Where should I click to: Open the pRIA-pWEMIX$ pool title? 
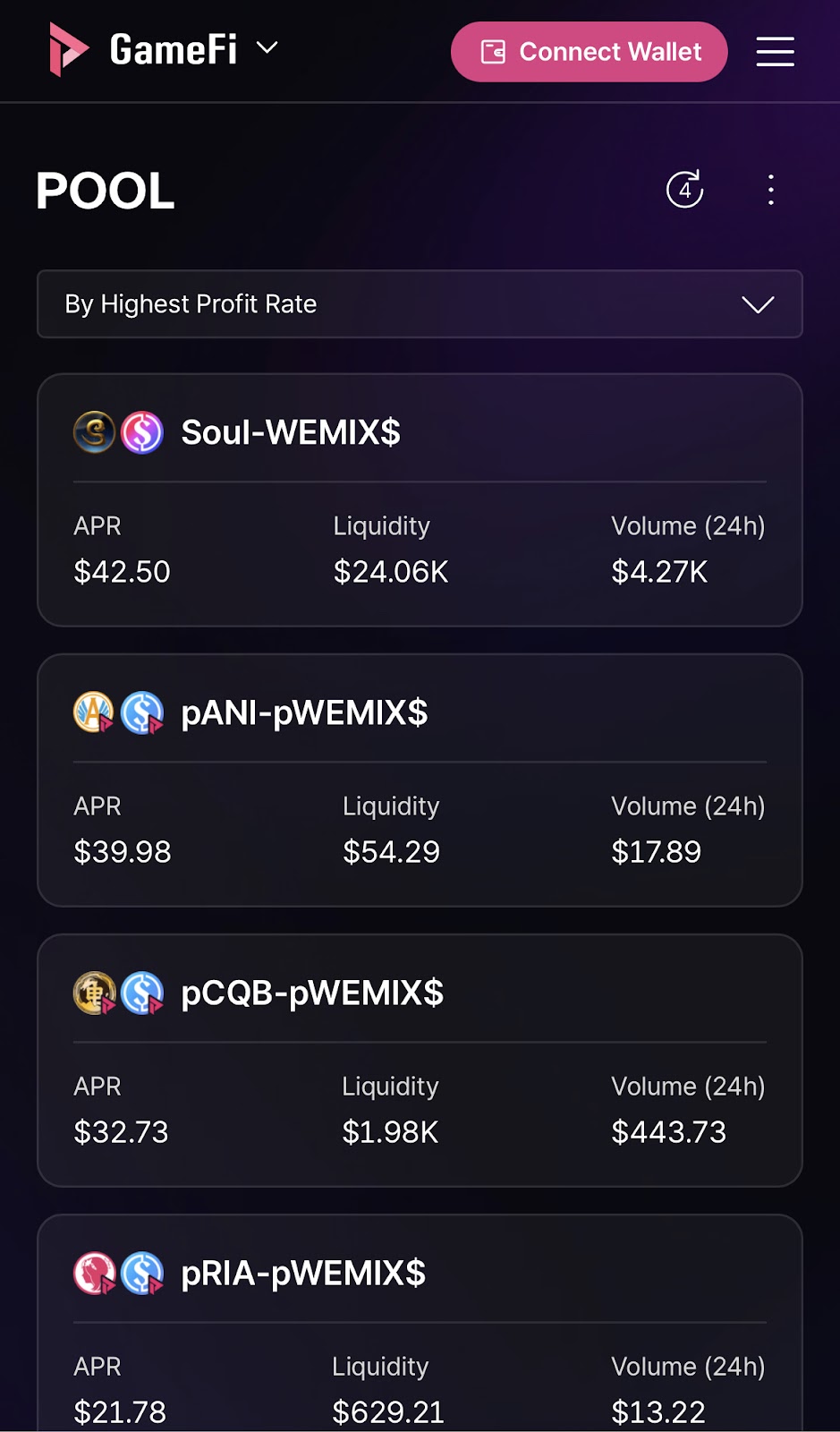[303, 1274]
